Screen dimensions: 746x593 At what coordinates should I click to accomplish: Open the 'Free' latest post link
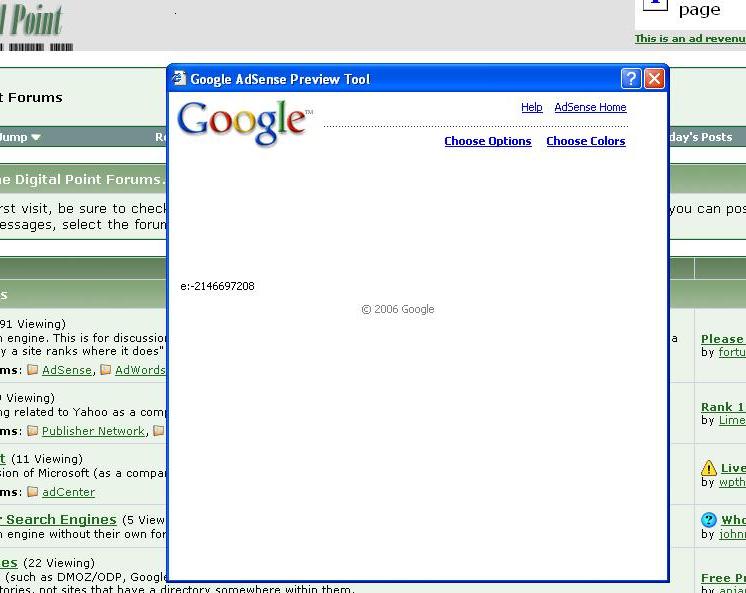(x=723, y=578)
